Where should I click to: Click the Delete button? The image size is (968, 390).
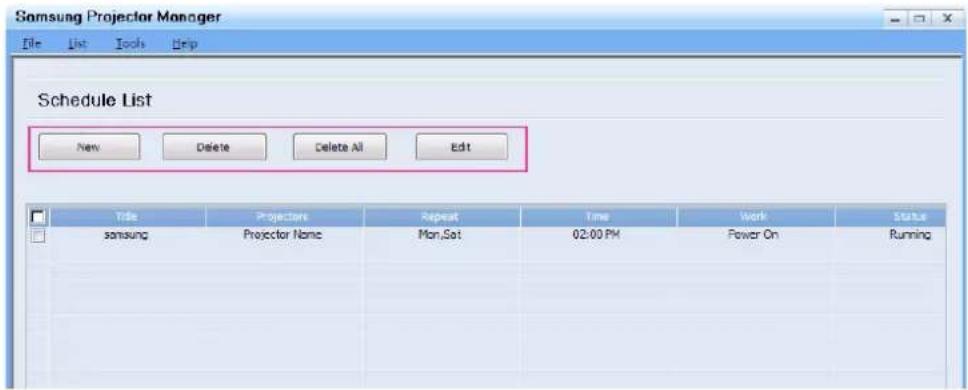click(214, 147)
